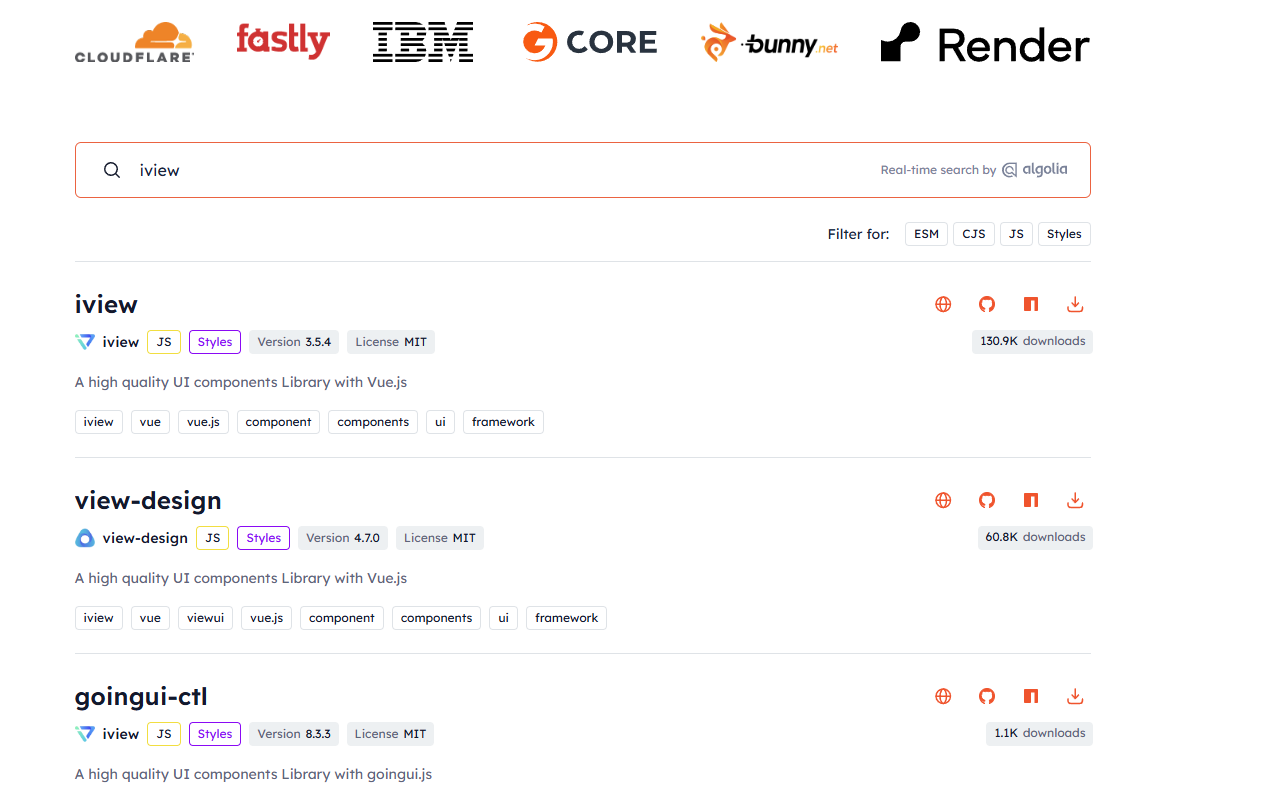Open iview GitHub repository icon
The height and width of the screenshot is (801, 1285).
coord(987,304)
